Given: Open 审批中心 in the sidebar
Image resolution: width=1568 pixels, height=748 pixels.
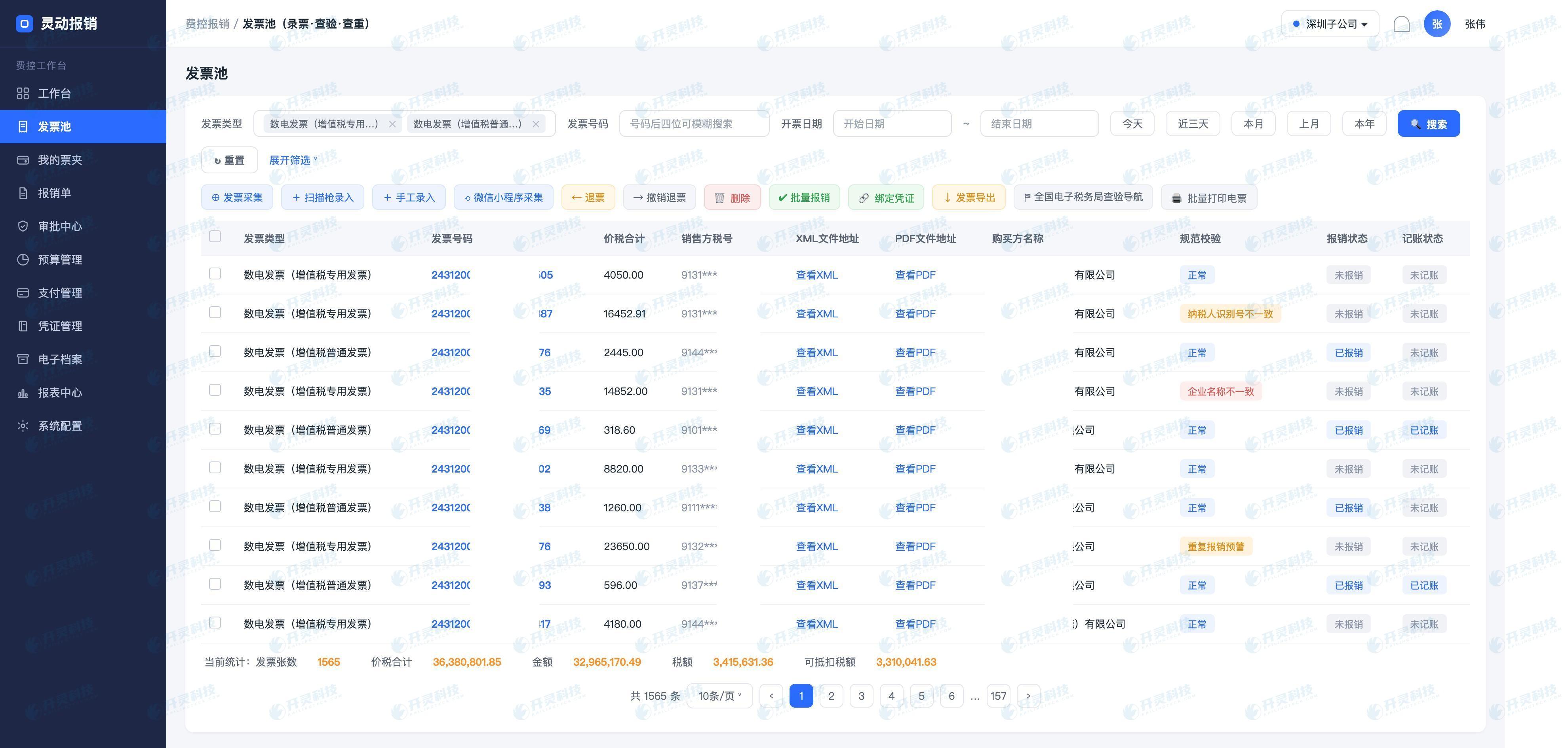Looking at the screenshot, I should 83,226.
